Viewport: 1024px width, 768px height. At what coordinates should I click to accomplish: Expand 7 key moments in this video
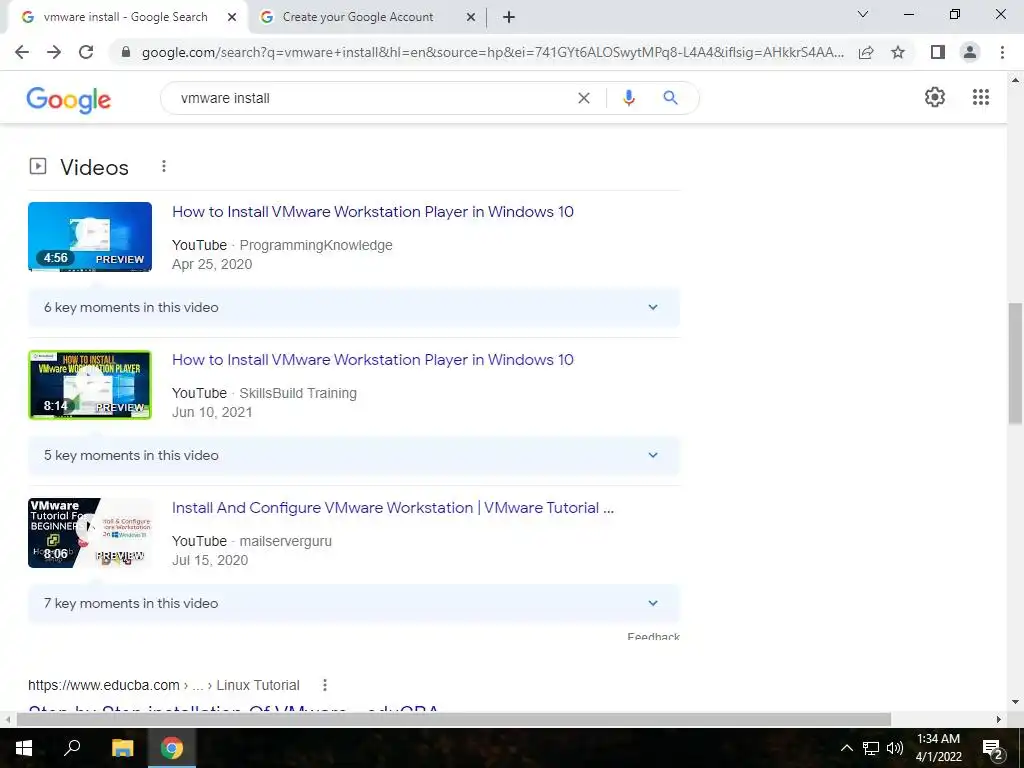tap(354, 603)
